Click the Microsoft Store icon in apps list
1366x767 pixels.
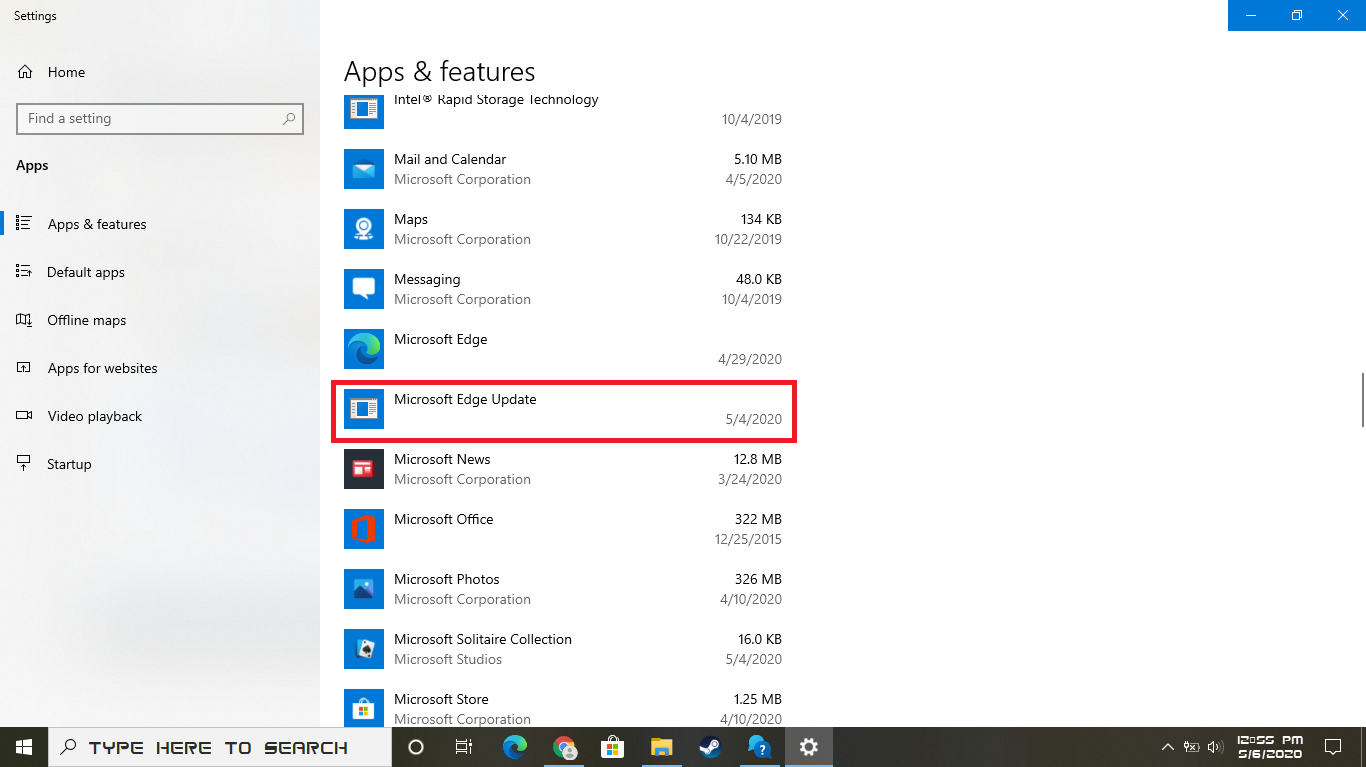[x=364, y=708]
